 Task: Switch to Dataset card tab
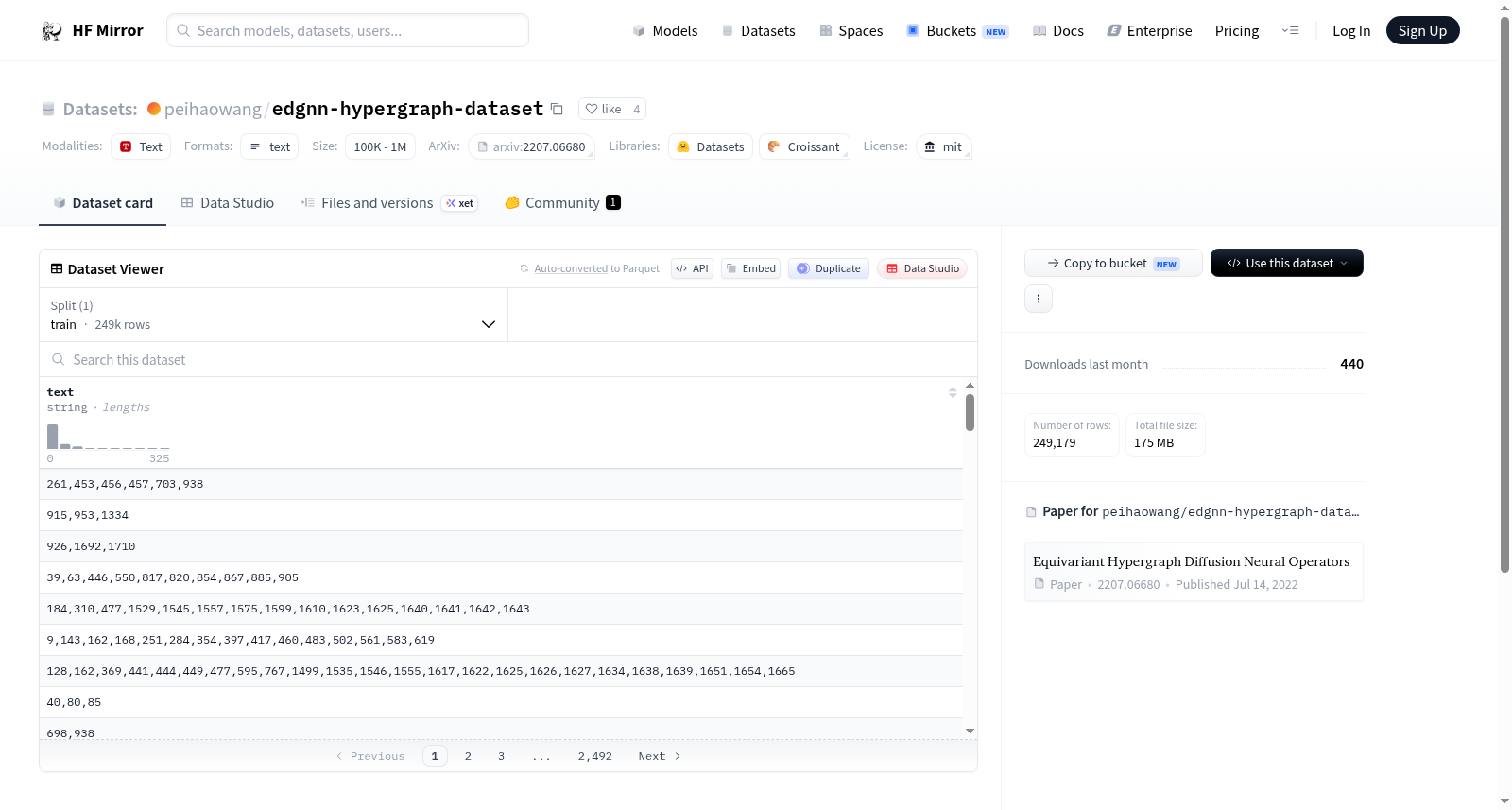pos(102,203)
